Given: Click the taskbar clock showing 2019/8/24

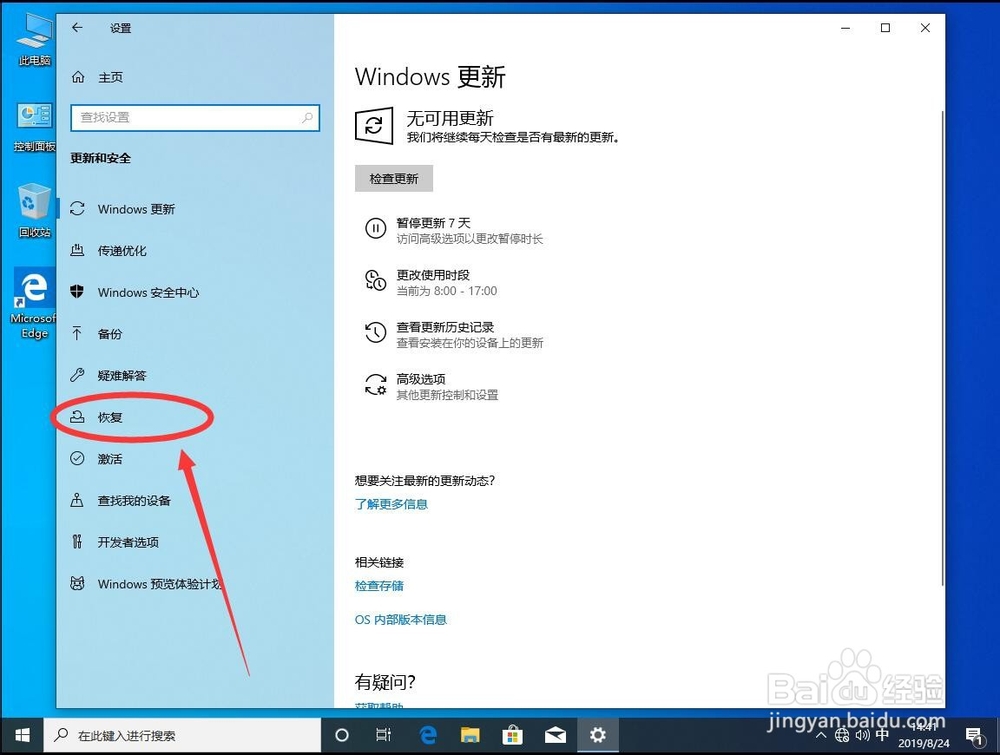Looking at the screenshot, I should pyautogui.click(x=923, y=735).
